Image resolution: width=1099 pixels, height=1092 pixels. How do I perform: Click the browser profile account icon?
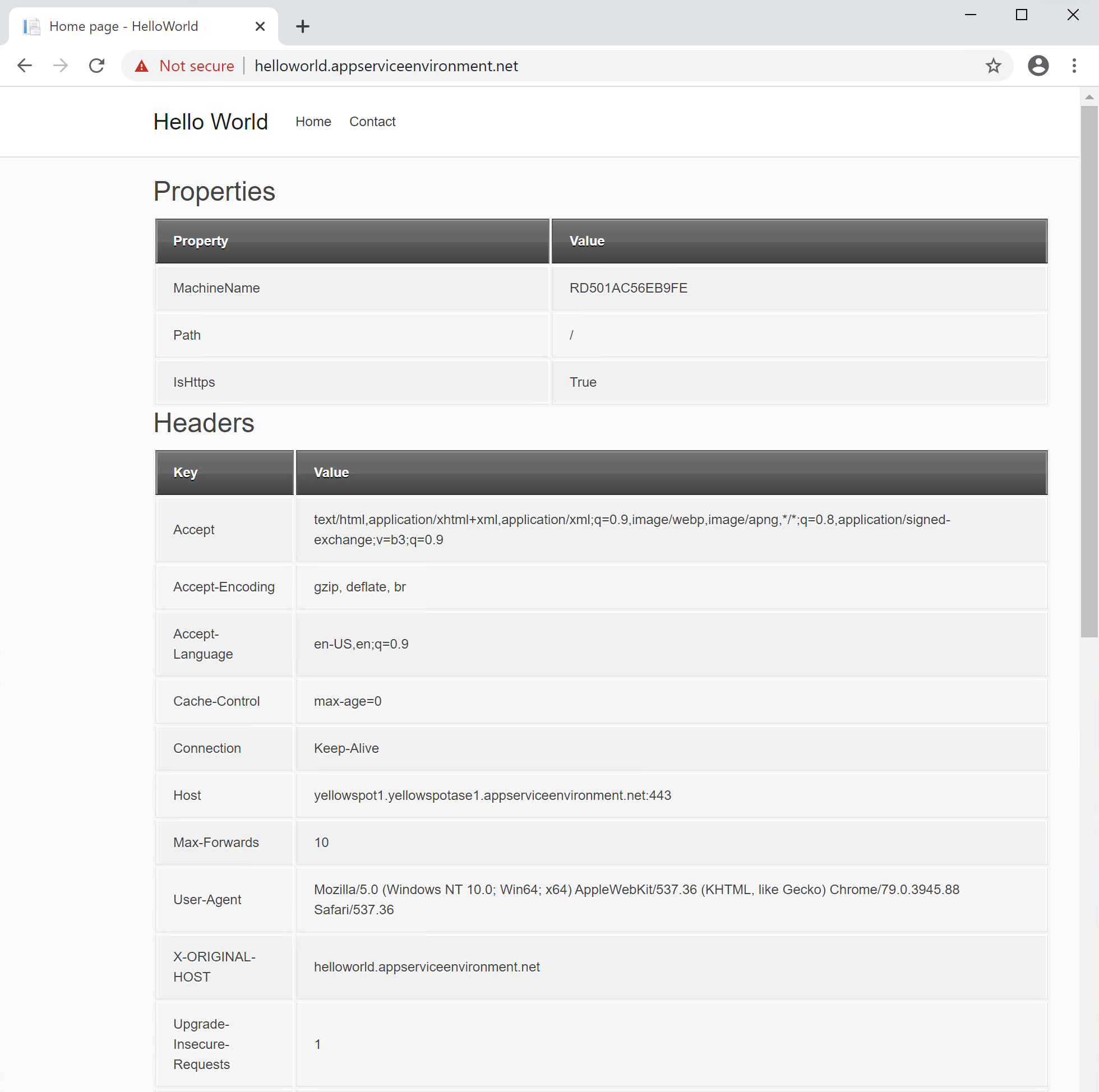[x=1039, y=66]
